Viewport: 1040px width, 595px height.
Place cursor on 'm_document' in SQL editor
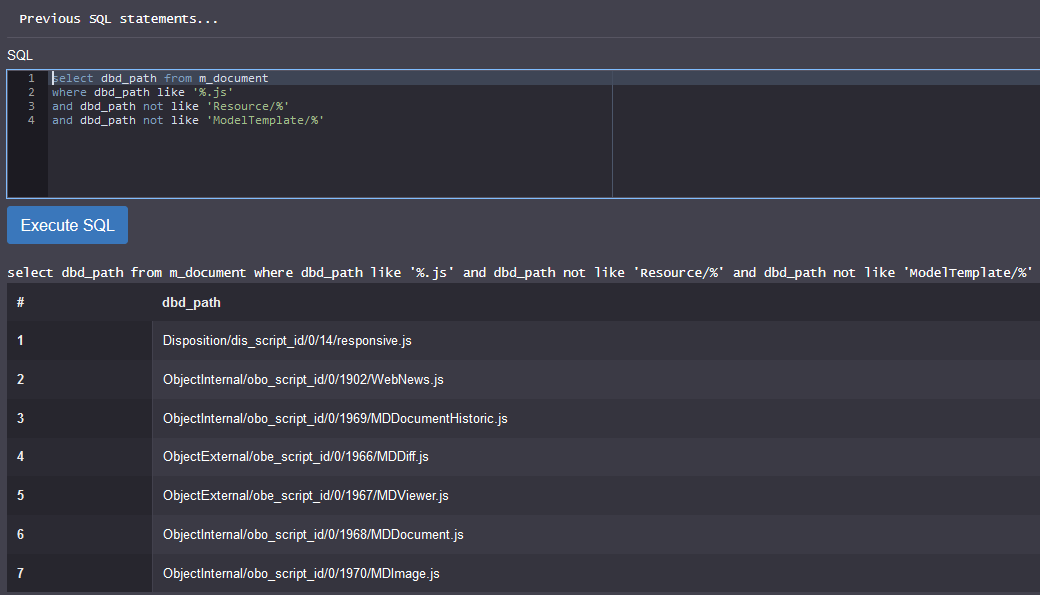point(234,78)
